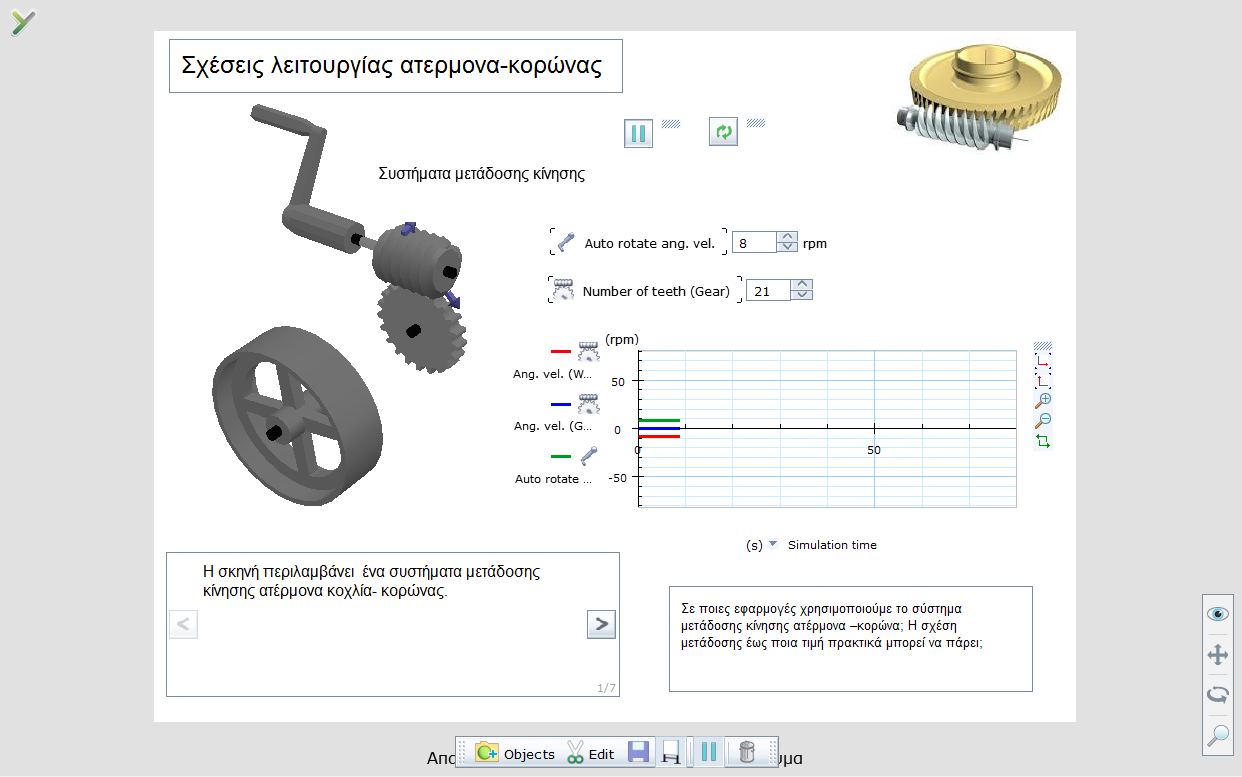Click the Συστήματα μετάδοσης κίνησης label

coord(481,173)
